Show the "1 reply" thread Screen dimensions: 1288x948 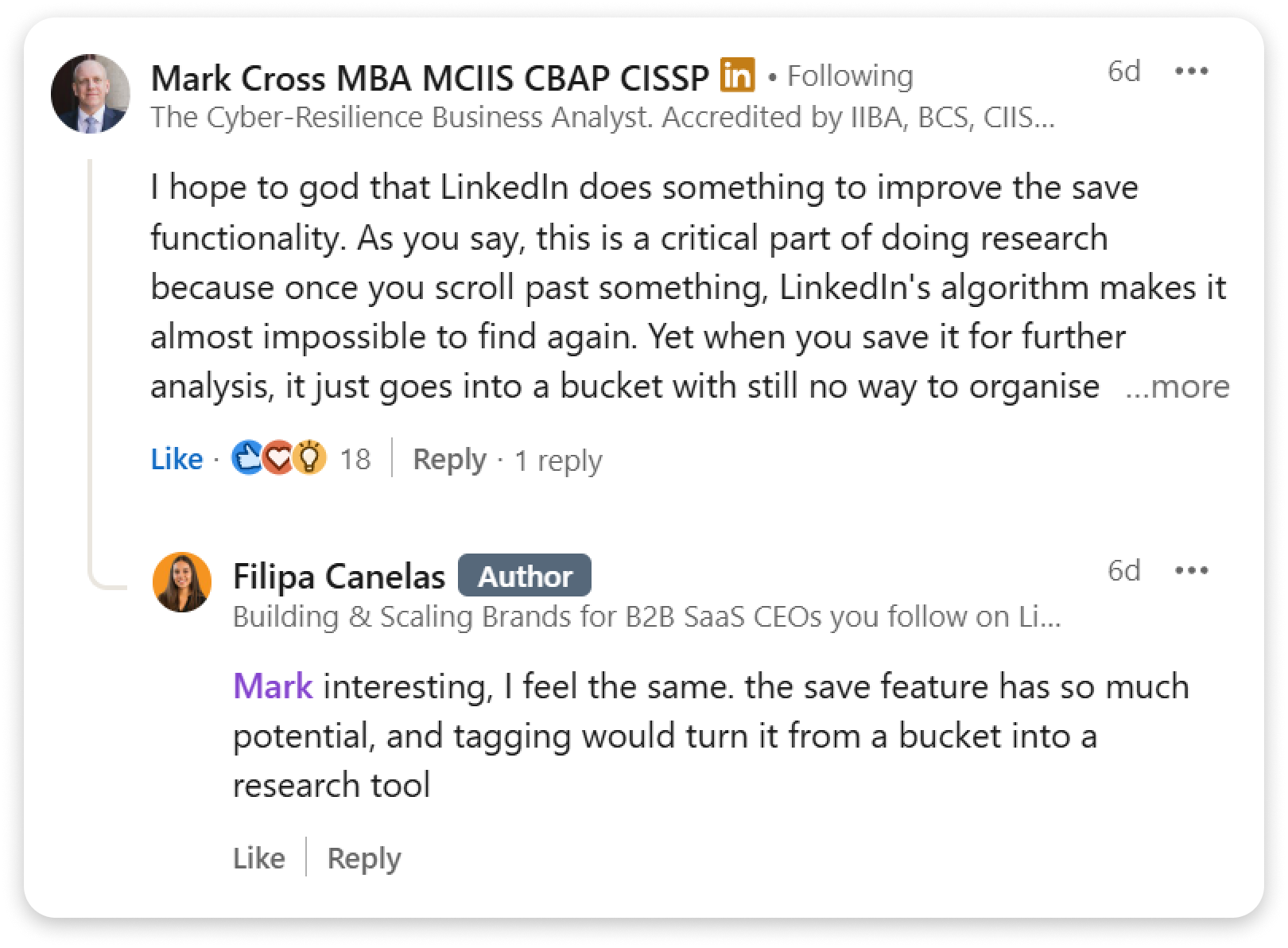558,460
